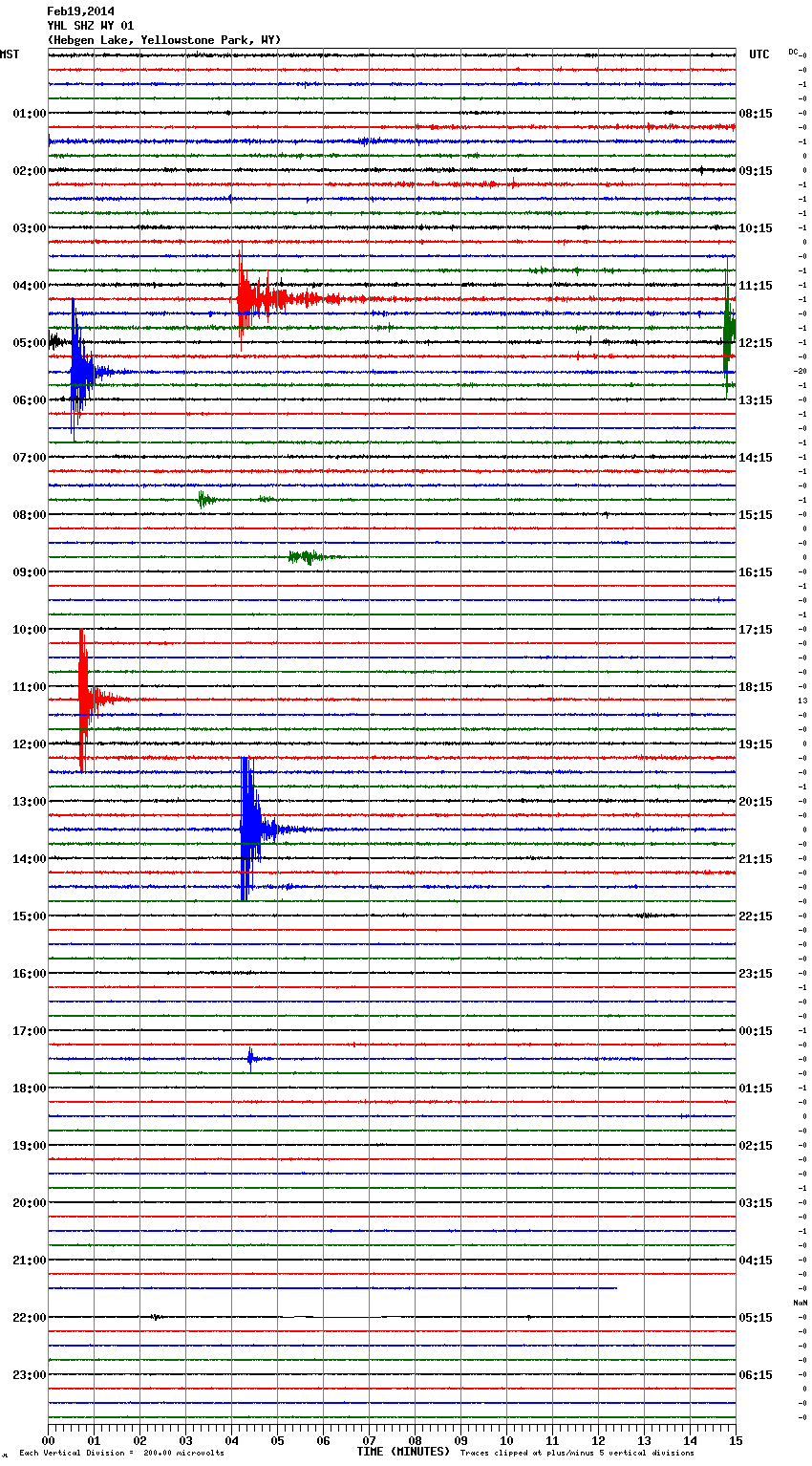This screenshot has width=812, height=1466.
Task: Click the 06:15 UTC time label
Action: (756, 1374)
